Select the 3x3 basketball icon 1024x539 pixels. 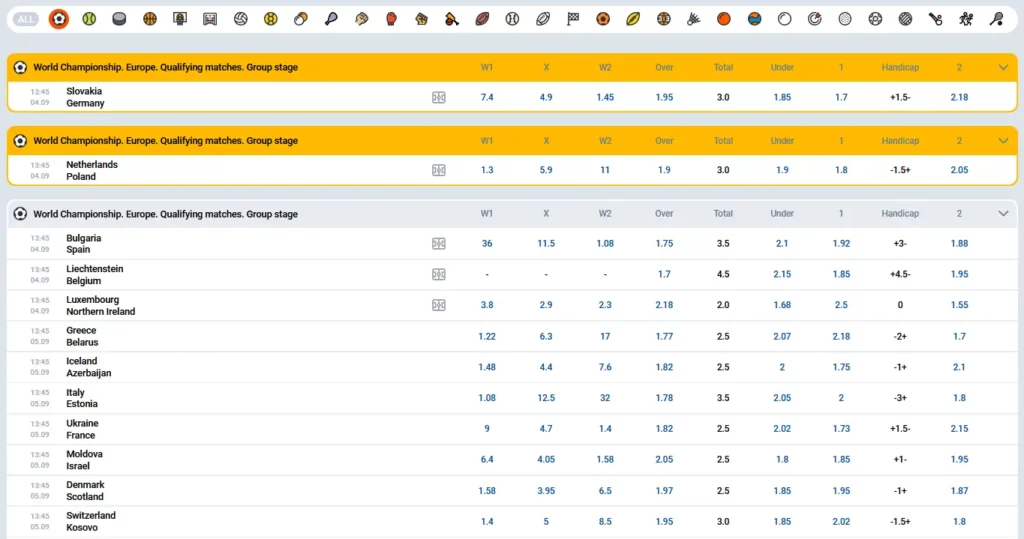click(664, 19)
